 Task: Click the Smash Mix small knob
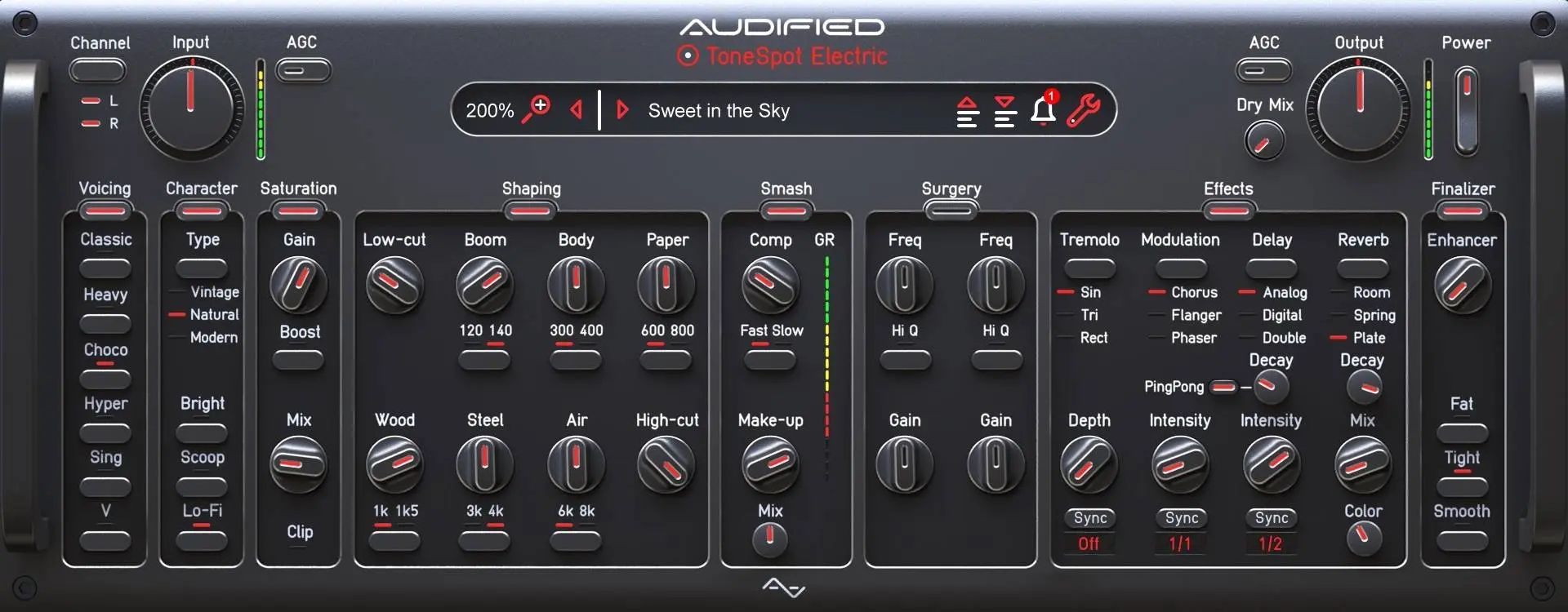[770, 539]
